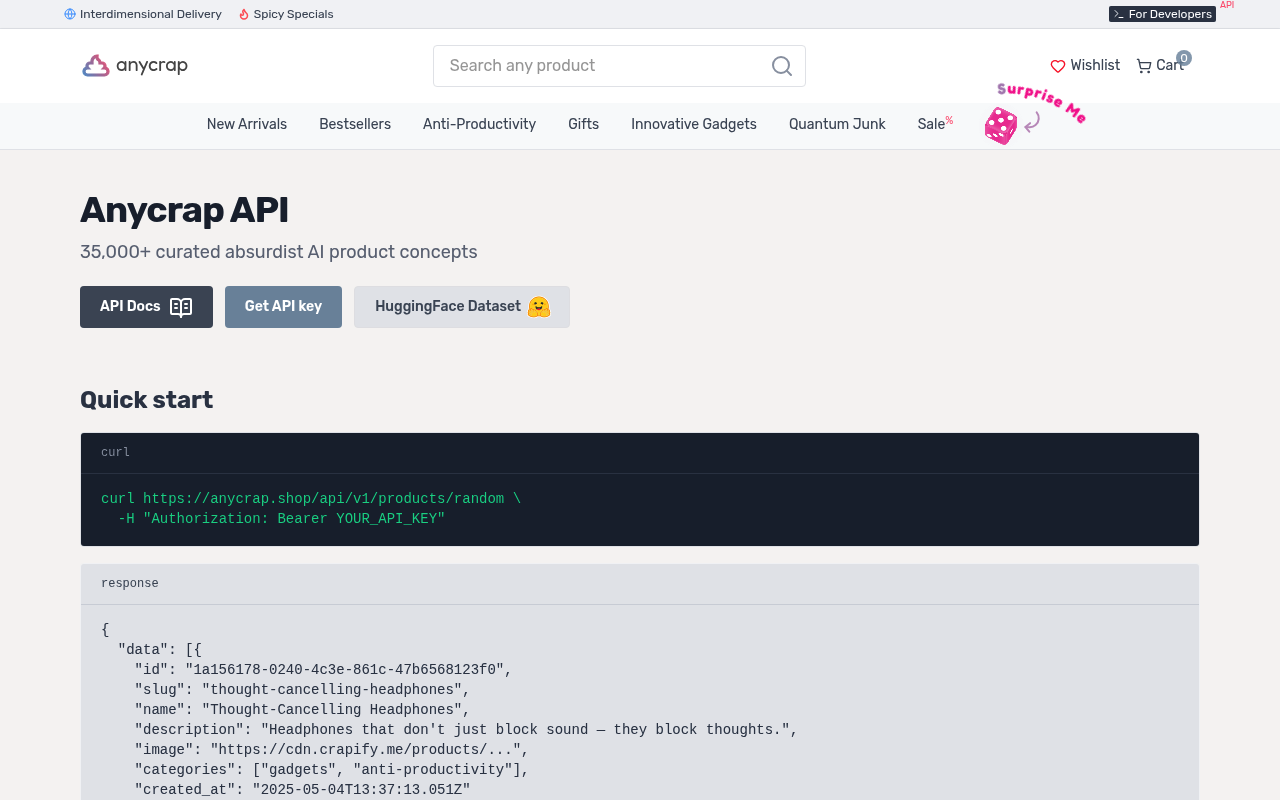Click the "created_at" timestamp line

(x=302, y=789)
